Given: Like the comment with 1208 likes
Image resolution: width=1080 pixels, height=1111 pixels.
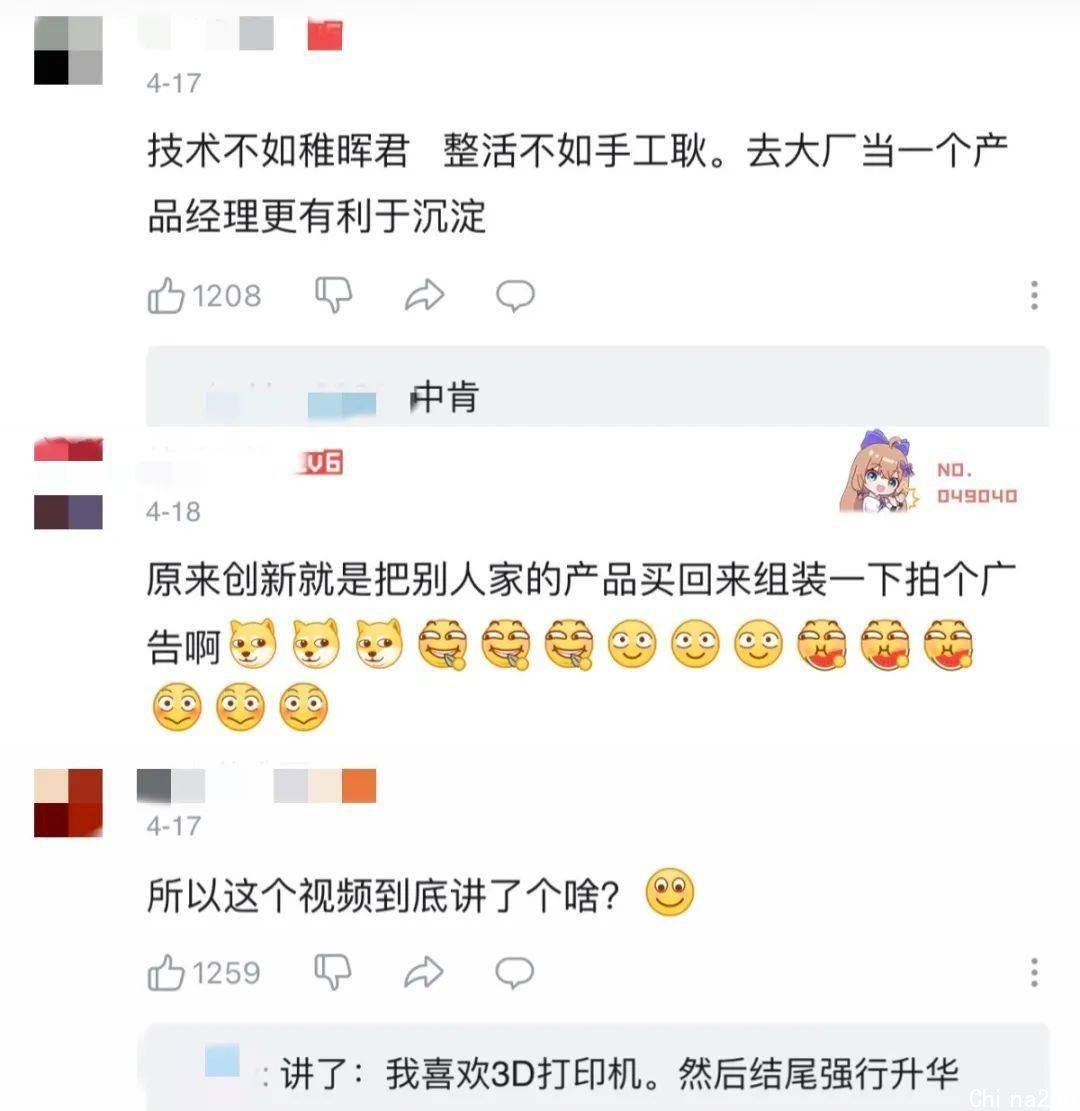Looking at the screenshot, I should click(x=204, y=295).
